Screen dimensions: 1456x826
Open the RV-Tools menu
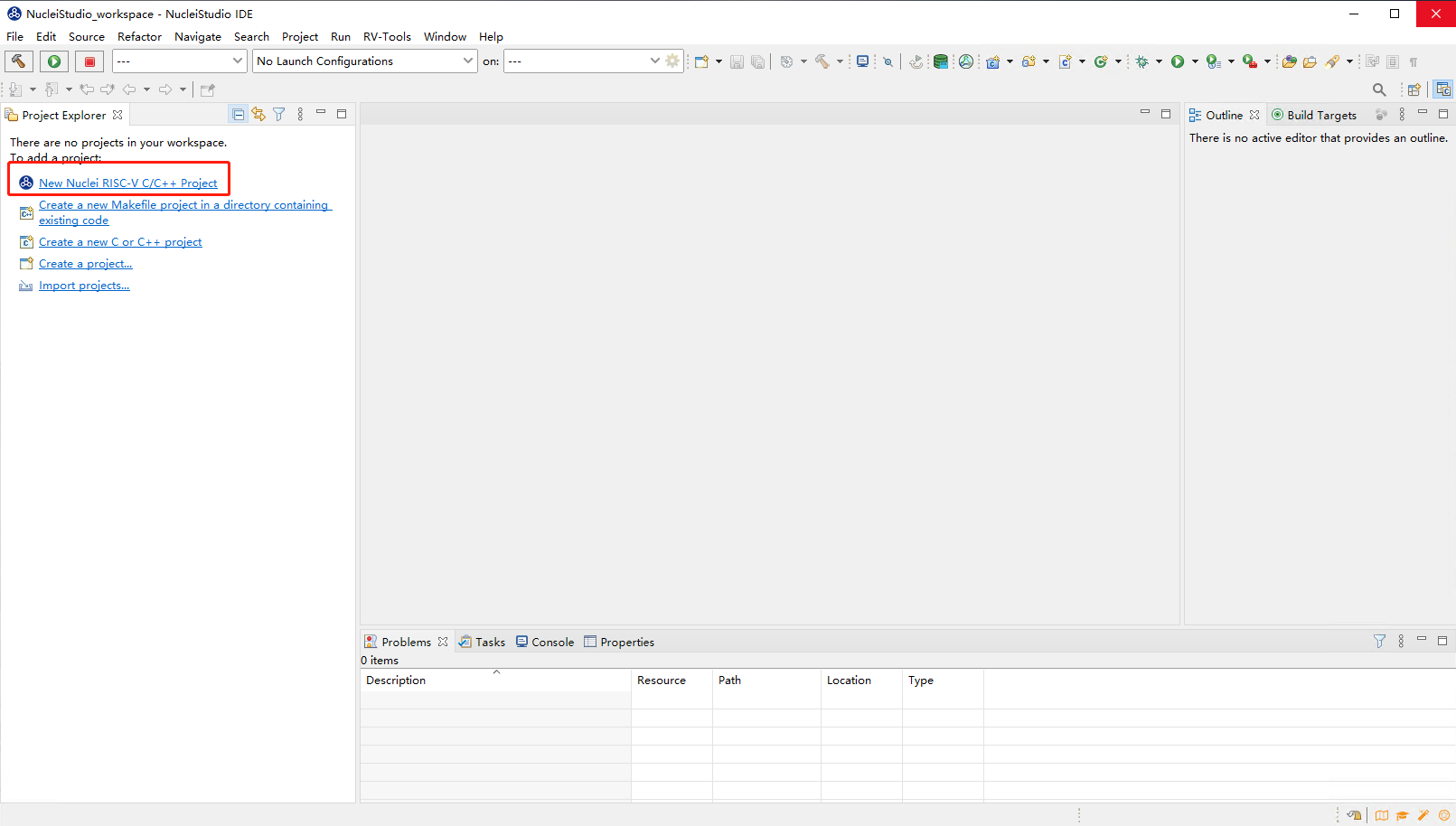click(x=387, y=37)
